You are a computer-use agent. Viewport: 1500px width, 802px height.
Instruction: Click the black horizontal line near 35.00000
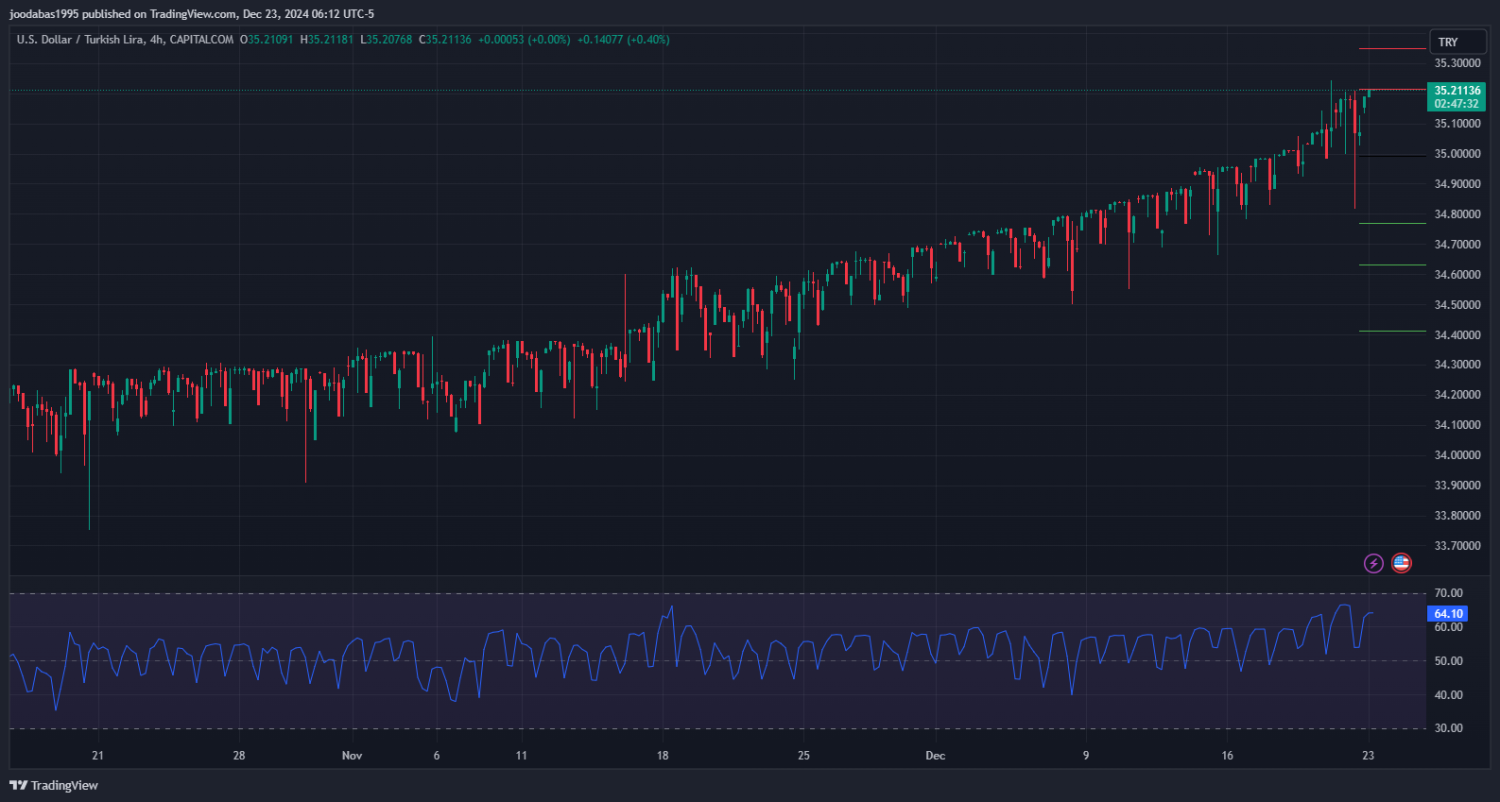tap(1392, 156)
